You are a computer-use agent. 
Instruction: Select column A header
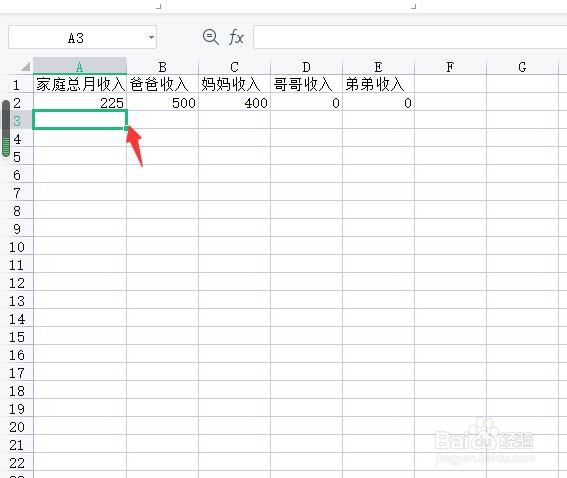click(80, 66)
